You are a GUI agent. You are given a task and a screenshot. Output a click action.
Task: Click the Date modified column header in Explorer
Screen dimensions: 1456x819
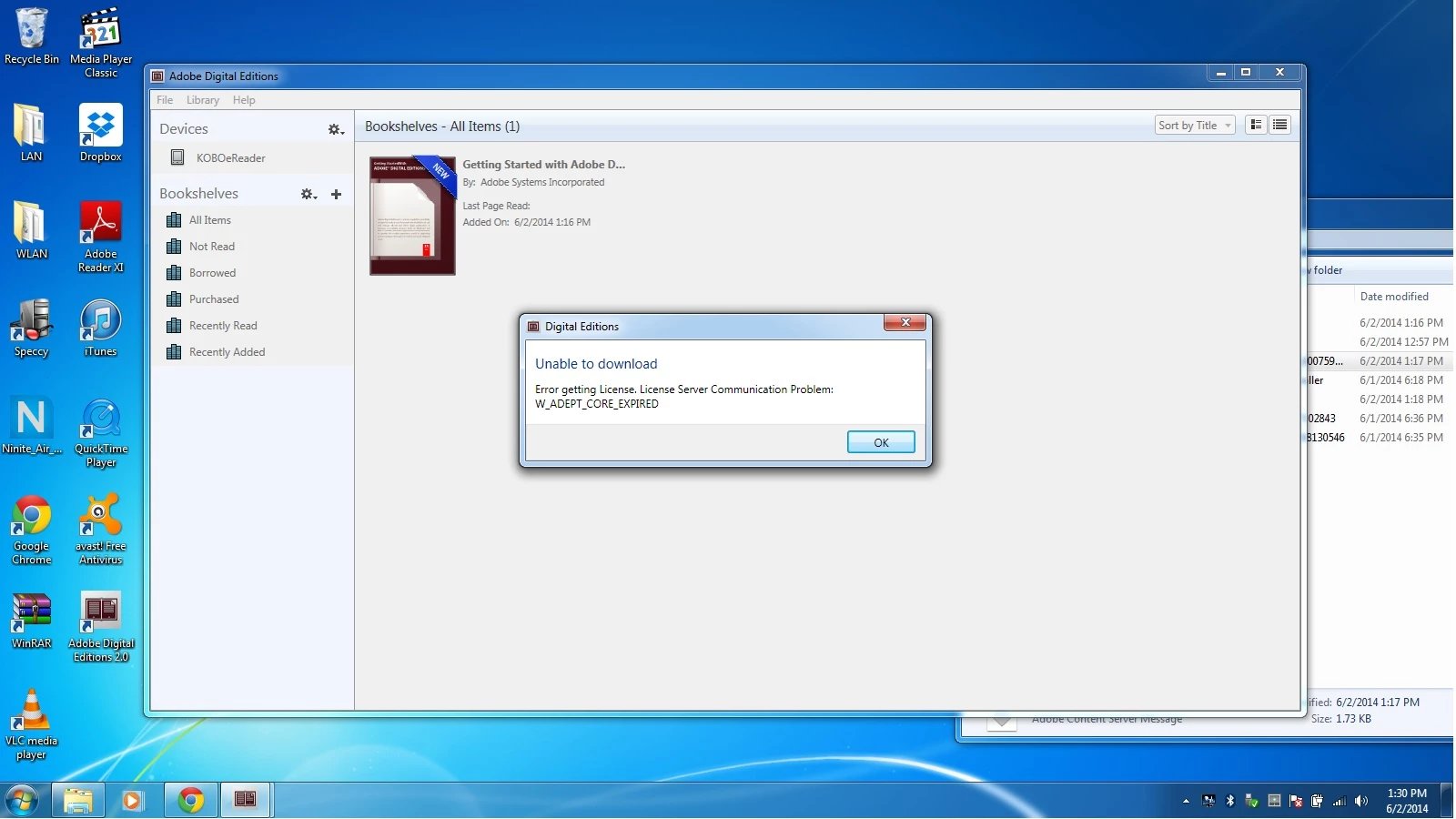(x=1394, y=297)
